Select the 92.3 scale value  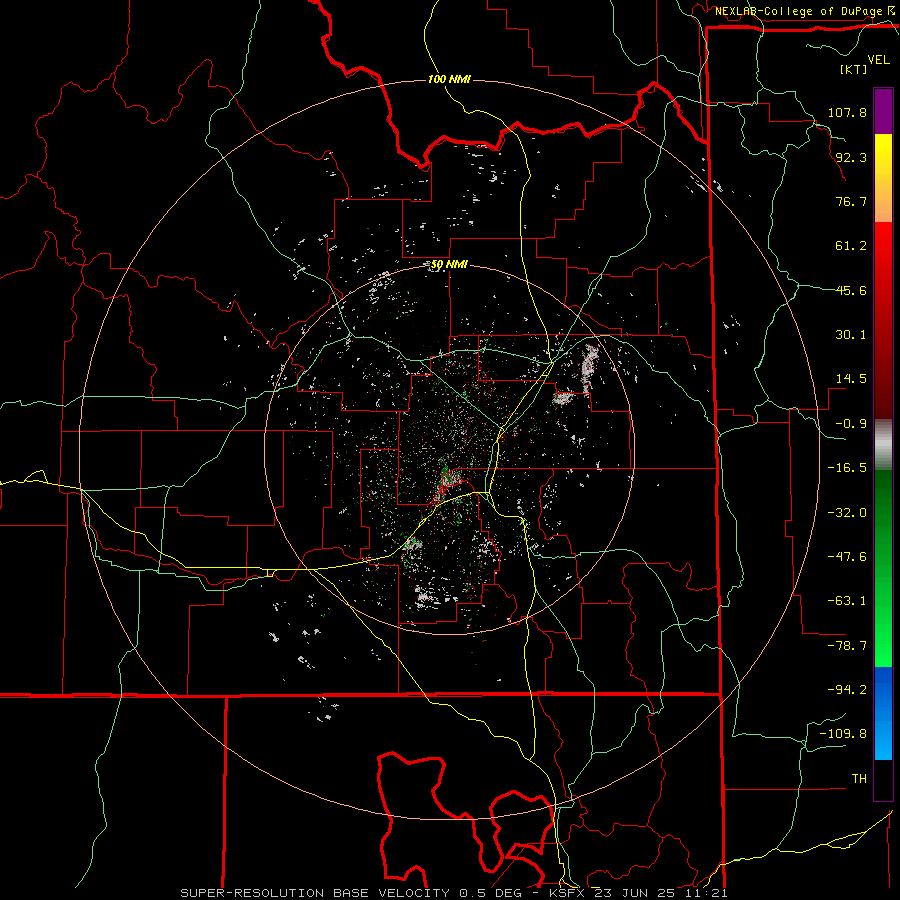[x=851, y=157]
